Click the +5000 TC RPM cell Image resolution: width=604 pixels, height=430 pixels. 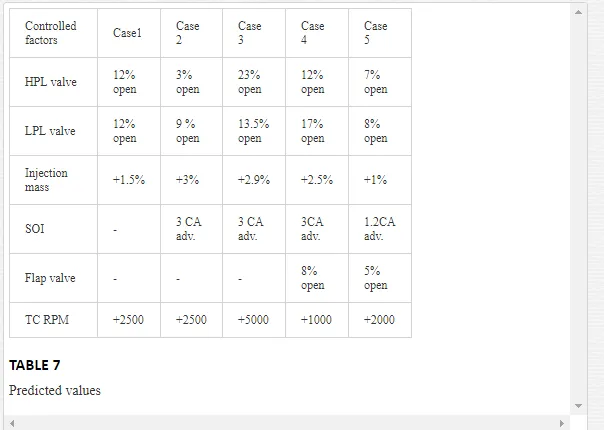point(254,320)
